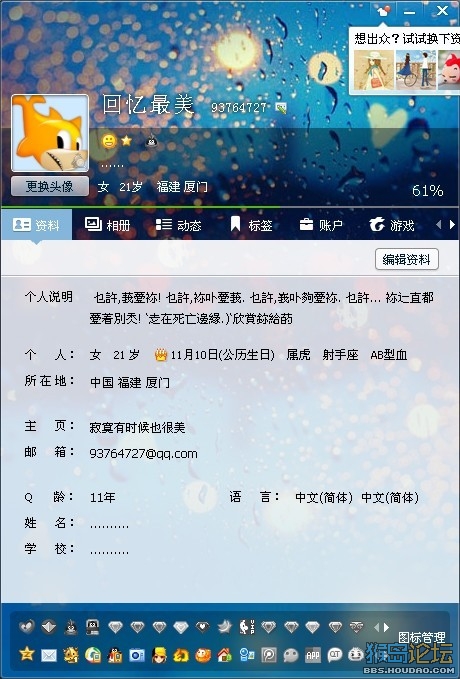This screenshot has width=460, height=679.
Task: Click the orange house icon
Action: click(224, 655)
